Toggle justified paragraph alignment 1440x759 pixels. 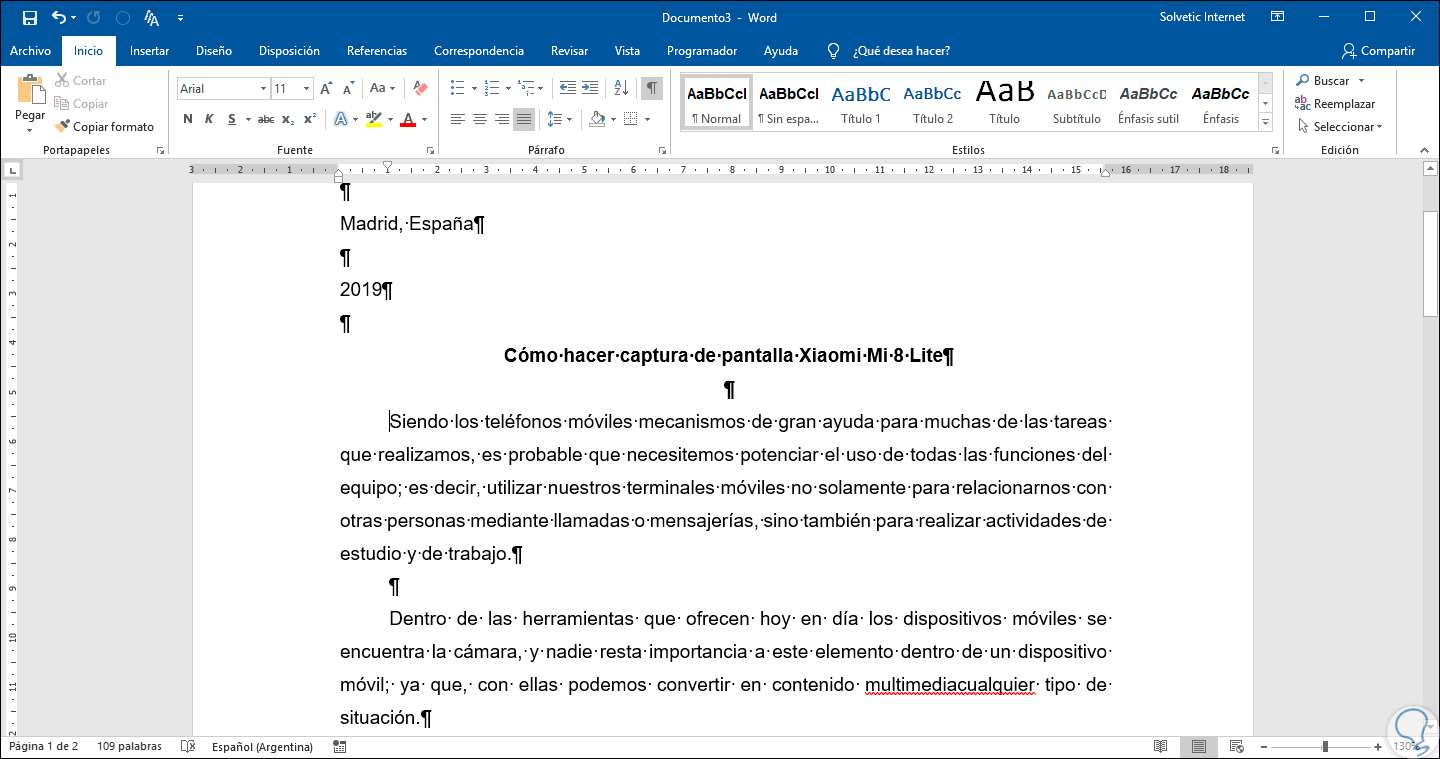point(524,119)
